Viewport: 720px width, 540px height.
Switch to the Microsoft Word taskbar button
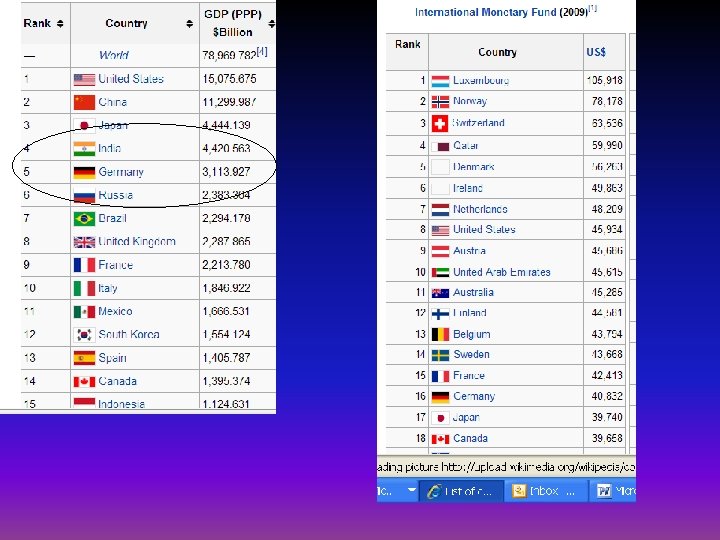(613, 491)
